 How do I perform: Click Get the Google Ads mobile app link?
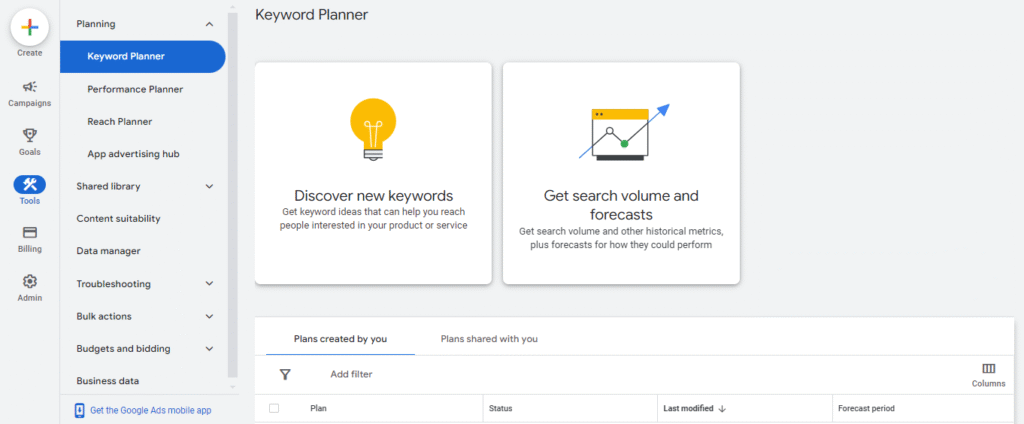click(x=151, y=410)
